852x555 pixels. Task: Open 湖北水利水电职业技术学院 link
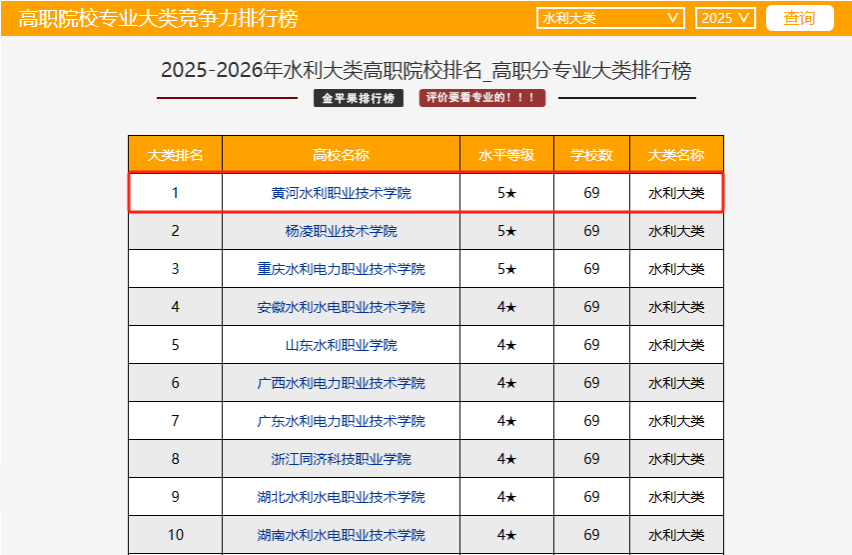(341, 497)
